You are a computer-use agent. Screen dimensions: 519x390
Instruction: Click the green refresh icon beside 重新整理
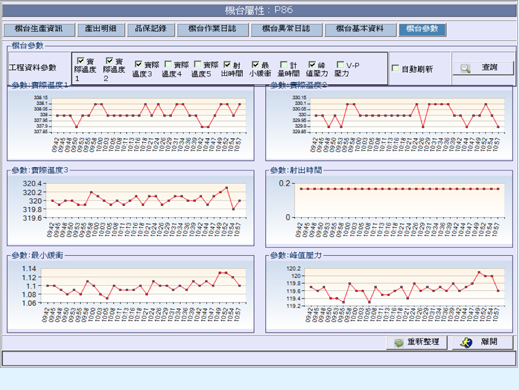point(399,343)
